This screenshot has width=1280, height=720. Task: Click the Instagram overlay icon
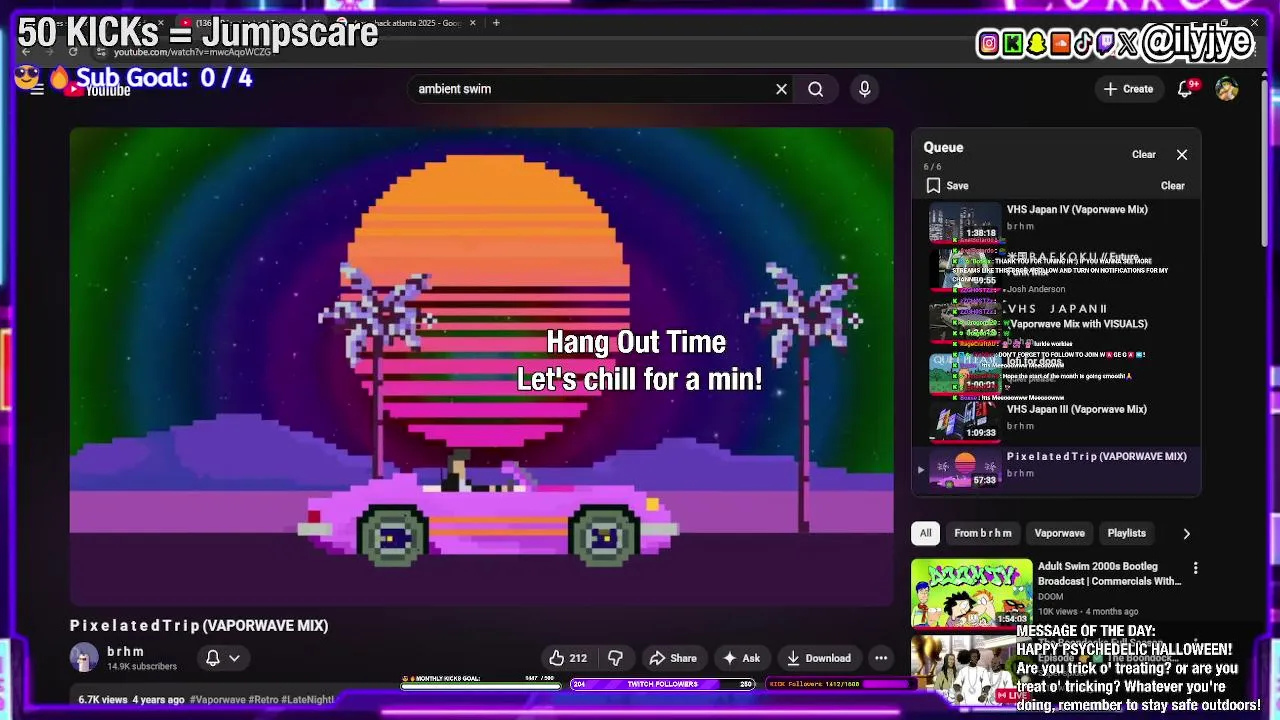pyautogui.click(x=989, y=43)
